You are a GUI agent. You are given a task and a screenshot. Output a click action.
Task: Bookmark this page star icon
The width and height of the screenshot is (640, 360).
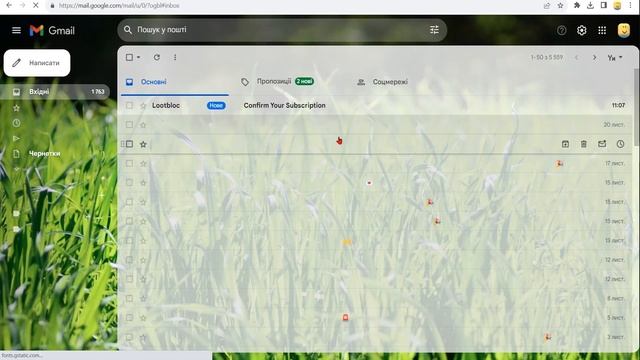click(x=560, y=5)
